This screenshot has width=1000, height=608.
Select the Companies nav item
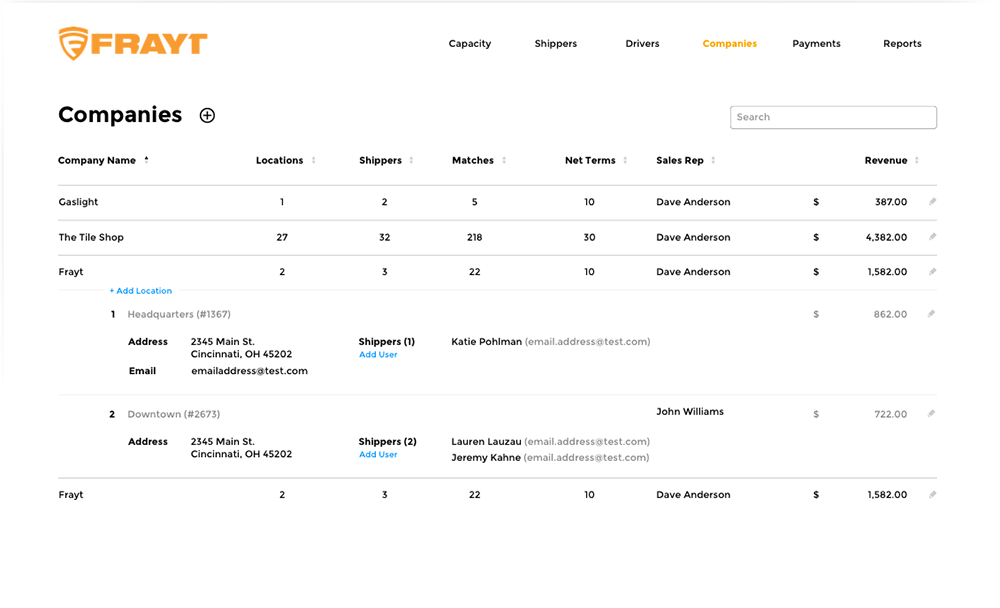click(730, 43)
